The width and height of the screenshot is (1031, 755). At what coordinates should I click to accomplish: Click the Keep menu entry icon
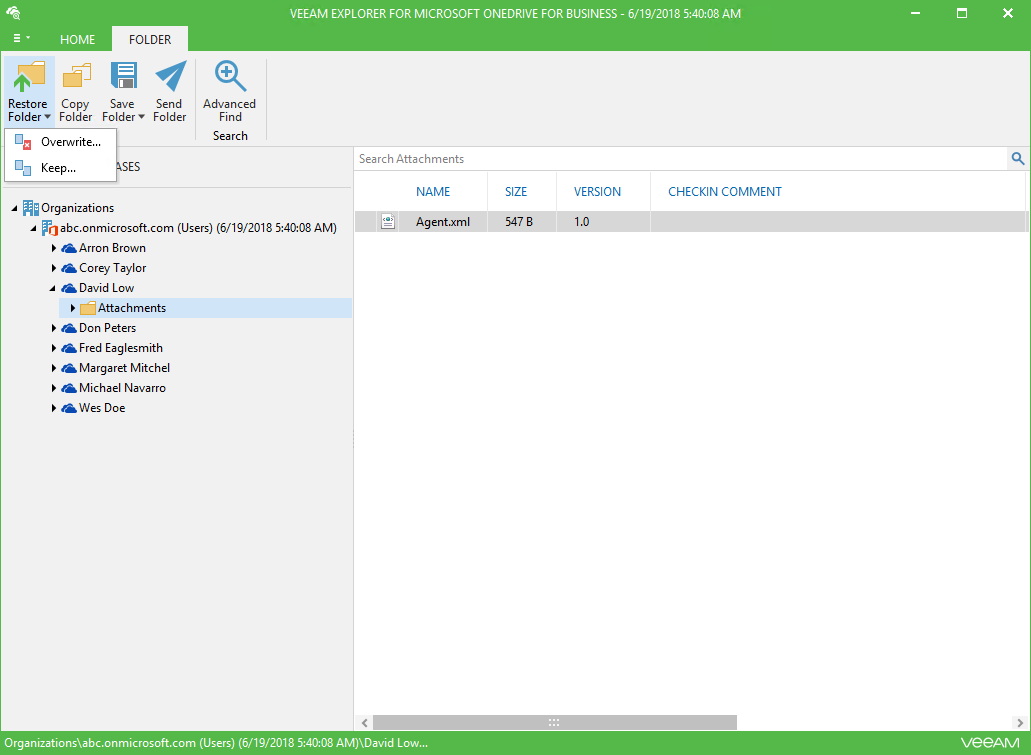tap(23, 168)
